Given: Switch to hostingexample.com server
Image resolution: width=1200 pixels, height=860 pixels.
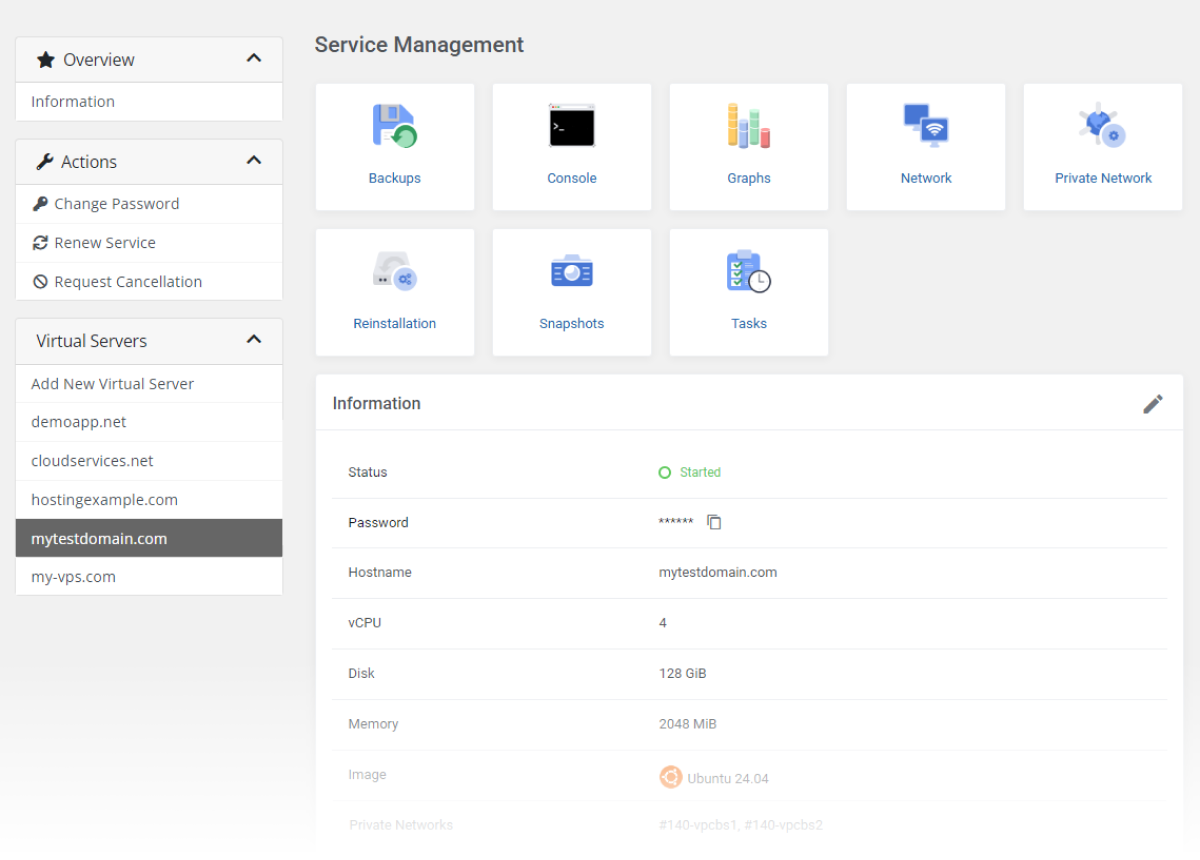Looking at the screenshot, I should 149,500.
